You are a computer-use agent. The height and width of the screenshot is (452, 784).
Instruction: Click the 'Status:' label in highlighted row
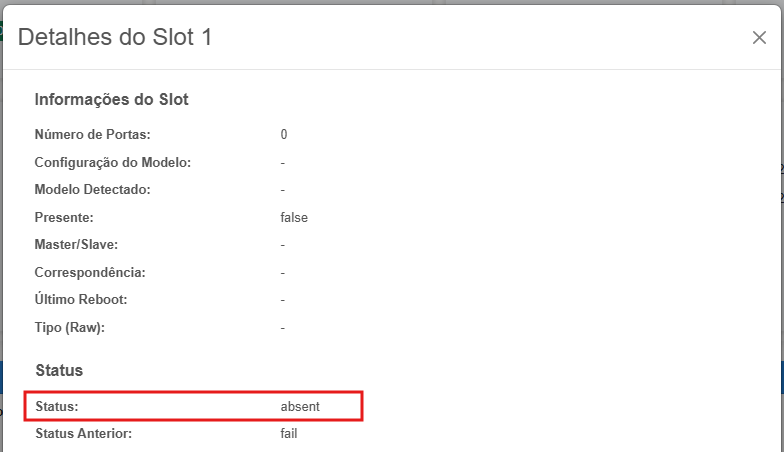coord(56,406)
